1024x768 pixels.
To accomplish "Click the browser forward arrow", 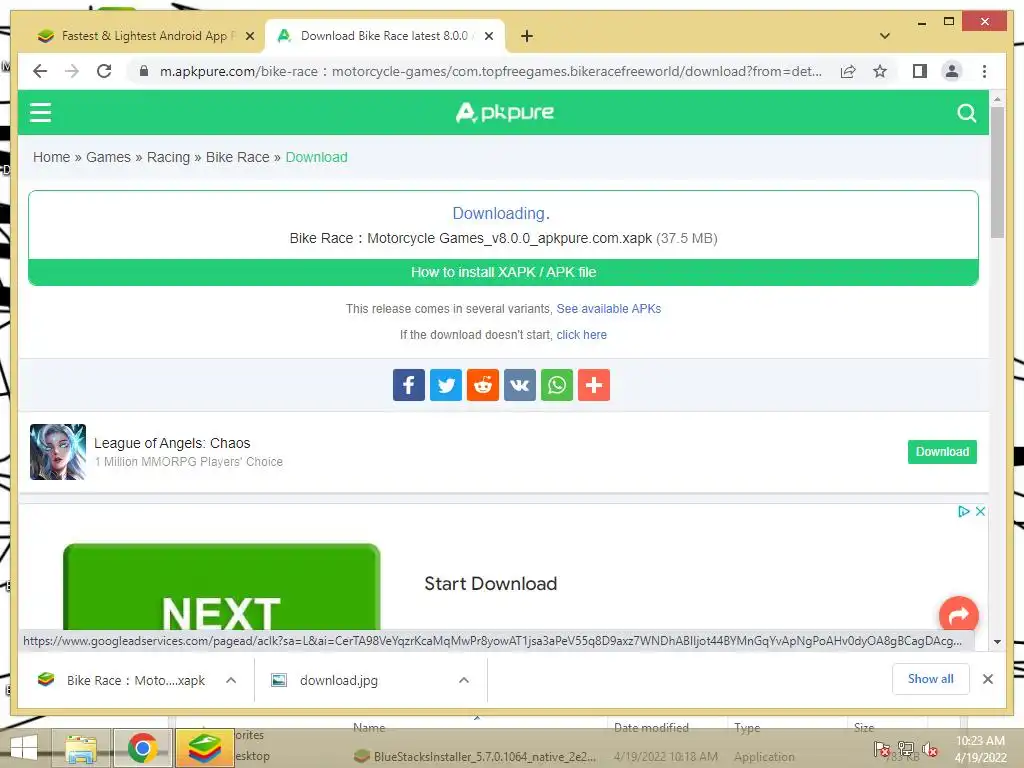I will 72,71.
